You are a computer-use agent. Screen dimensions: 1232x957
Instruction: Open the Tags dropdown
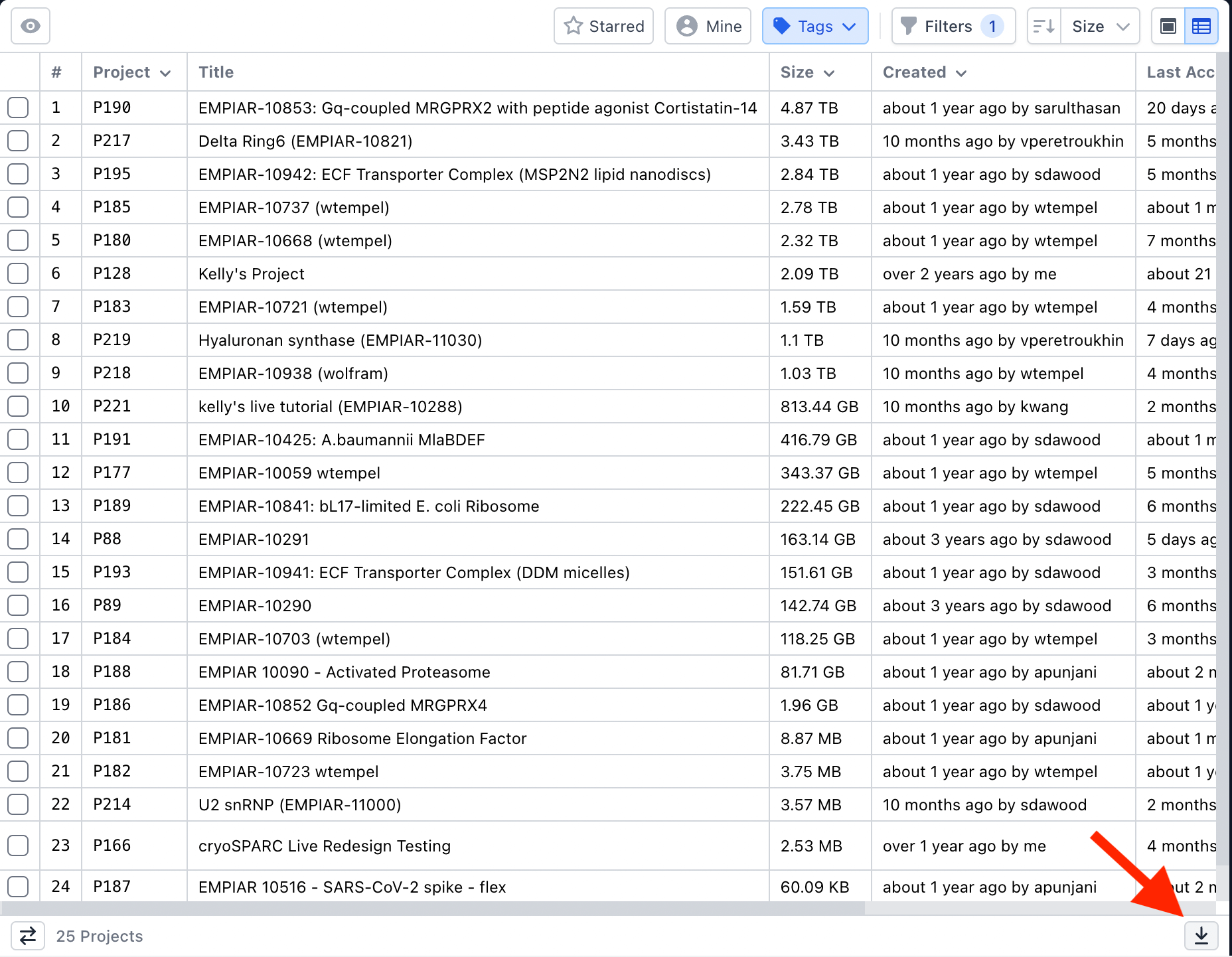815,26
